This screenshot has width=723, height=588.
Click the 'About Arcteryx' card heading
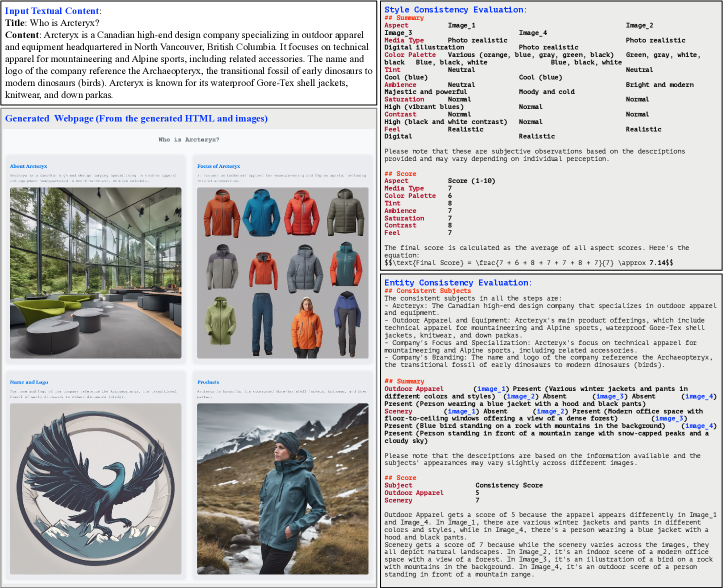(29, 166)
